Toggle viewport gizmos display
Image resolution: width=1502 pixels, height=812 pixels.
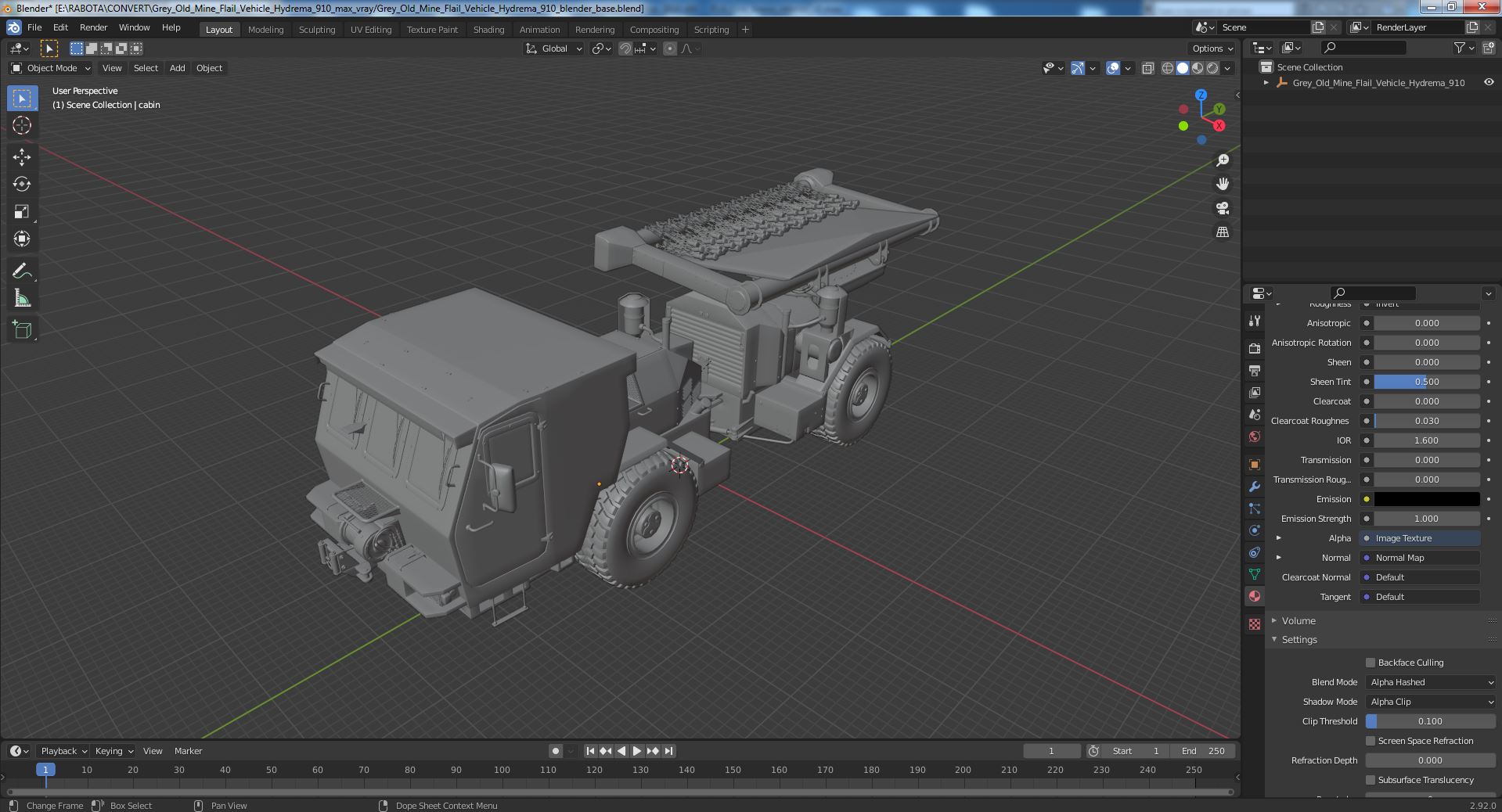(x=1078, y=68)
